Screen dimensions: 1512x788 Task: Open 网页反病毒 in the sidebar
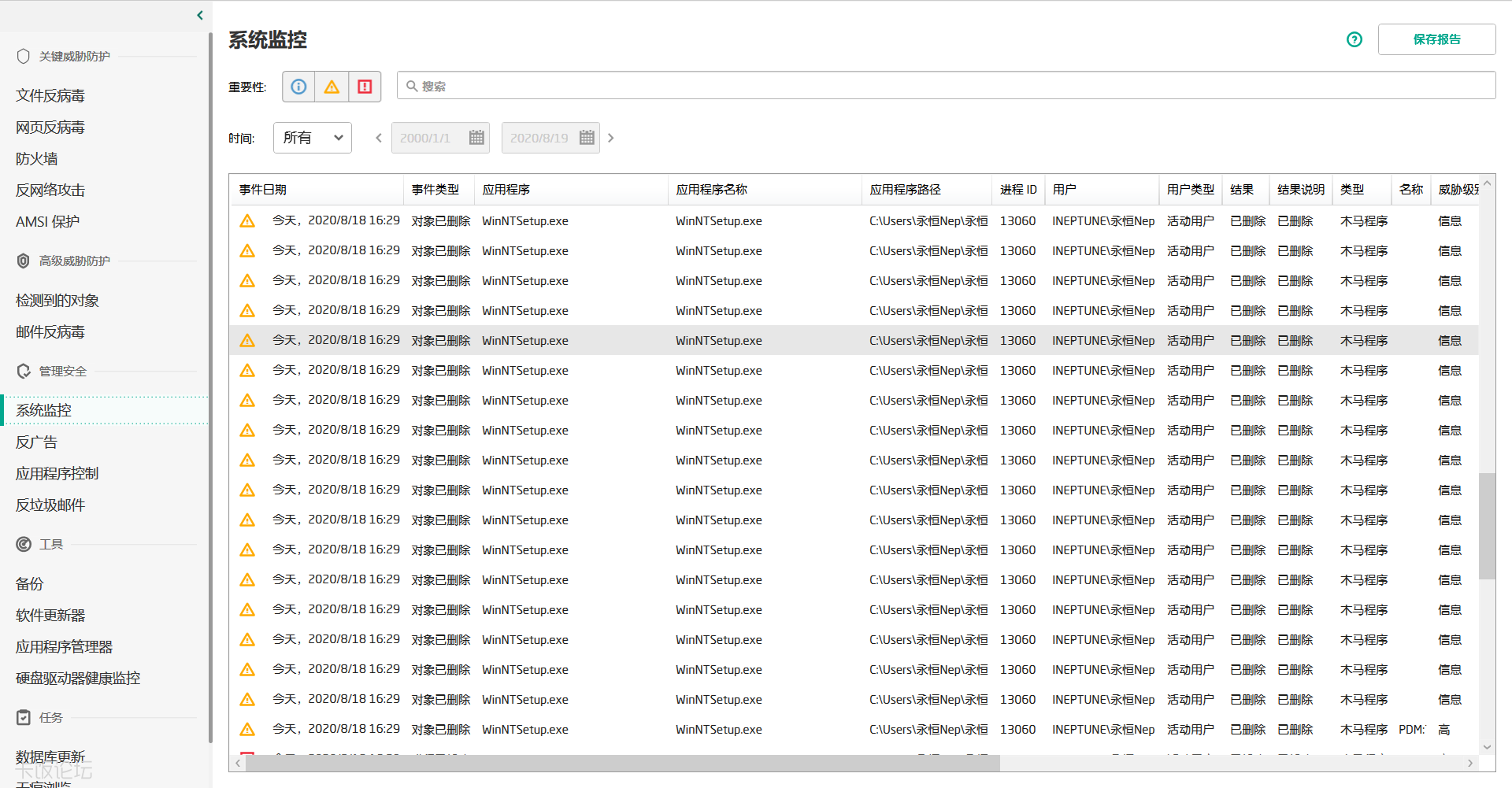(50, 127)
